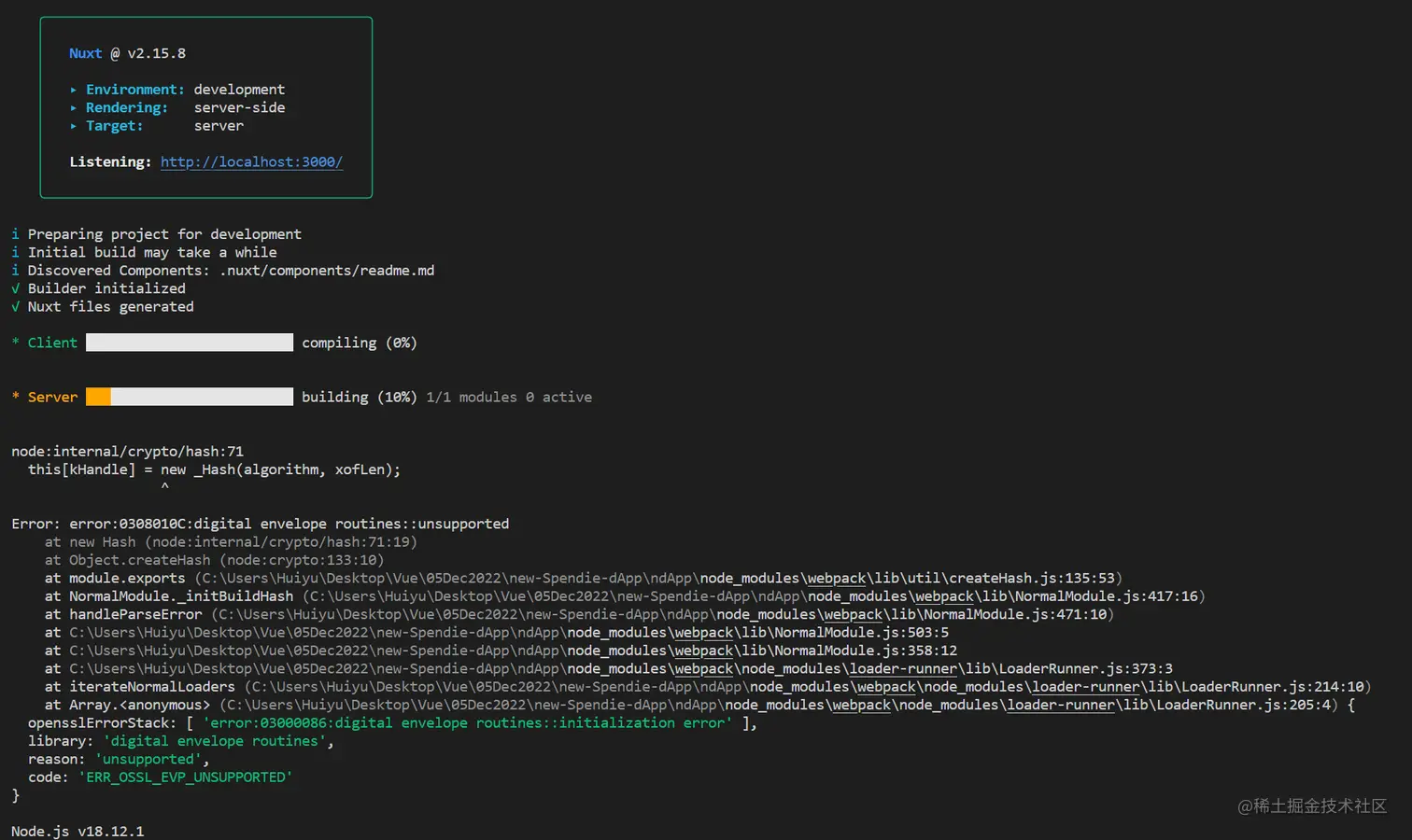The height and width of the screenshot is (840, 1412).
Task: Click the "Server" build label
Action: point(52,398)
